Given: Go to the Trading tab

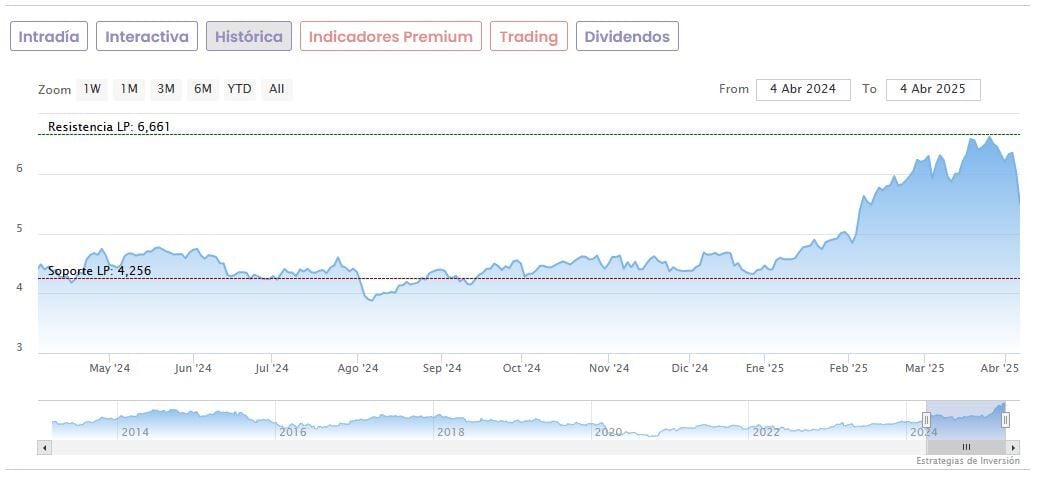Looking at the screenshot, I should pos(528,37).
